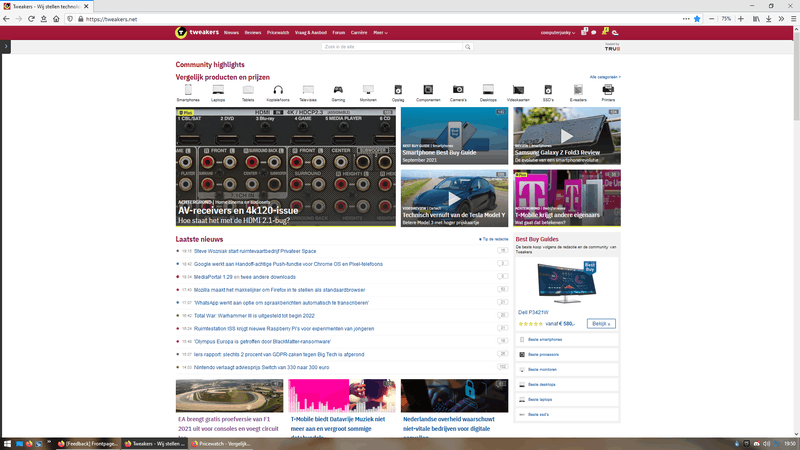Screen dimensions: 800x450
Task: Play the Tesla Model Y video preview
Action: tap(454, 198)
